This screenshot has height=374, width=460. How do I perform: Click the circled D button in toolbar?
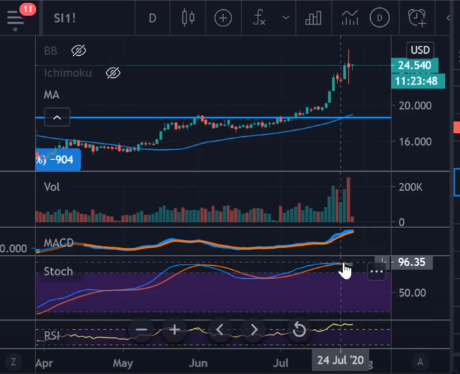[x=380, y=18]
